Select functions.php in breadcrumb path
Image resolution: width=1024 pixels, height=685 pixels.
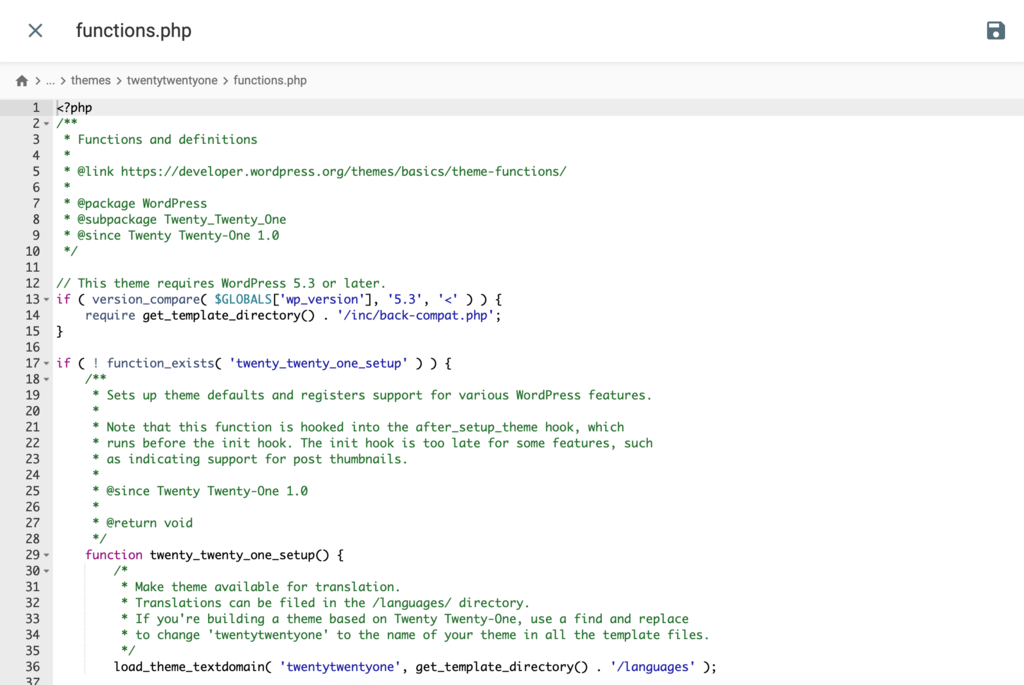[270, 80]
